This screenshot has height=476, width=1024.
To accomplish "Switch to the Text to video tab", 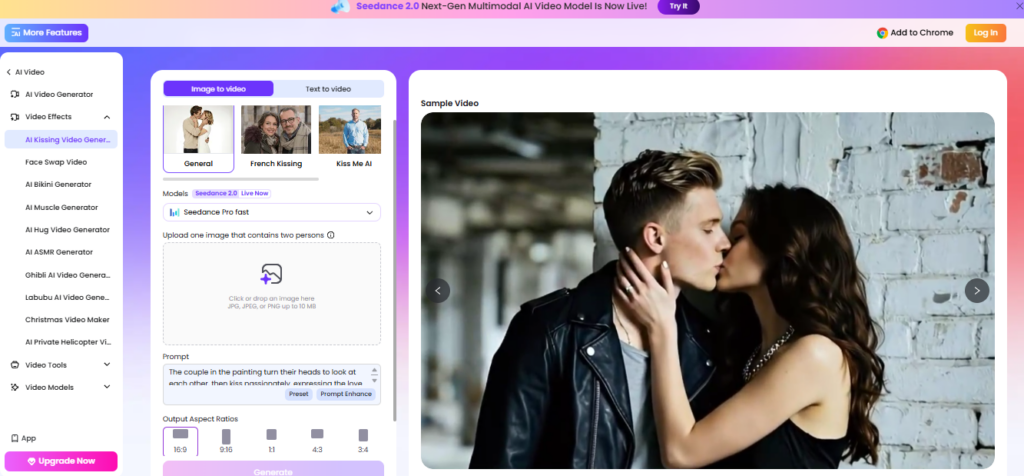I will tap(328, 89).
